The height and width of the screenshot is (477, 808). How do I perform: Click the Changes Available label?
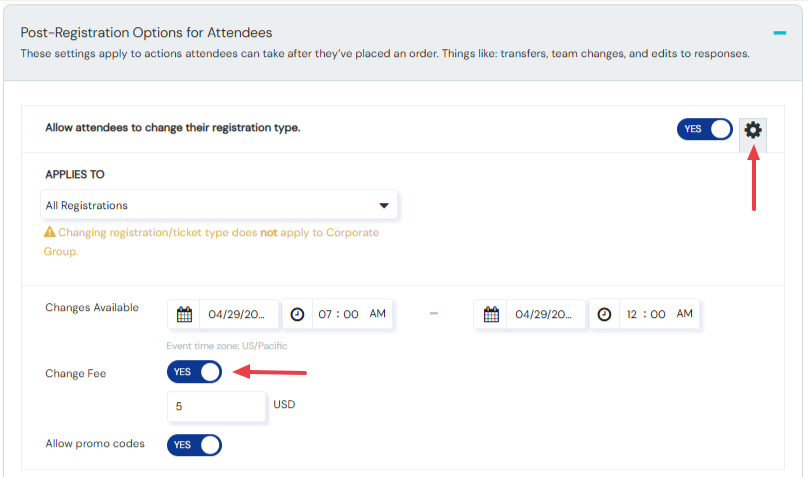click(x=92, y=308)
